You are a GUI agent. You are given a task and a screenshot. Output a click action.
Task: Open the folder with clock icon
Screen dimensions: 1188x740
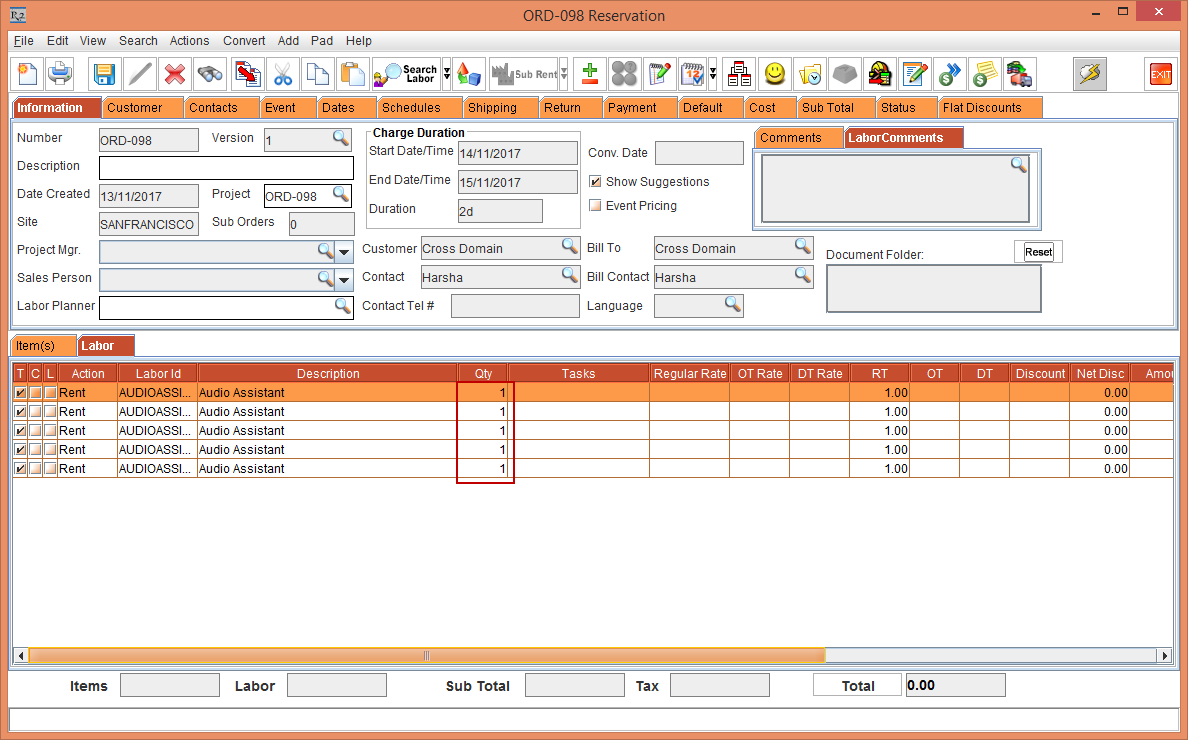pos(810,74)
